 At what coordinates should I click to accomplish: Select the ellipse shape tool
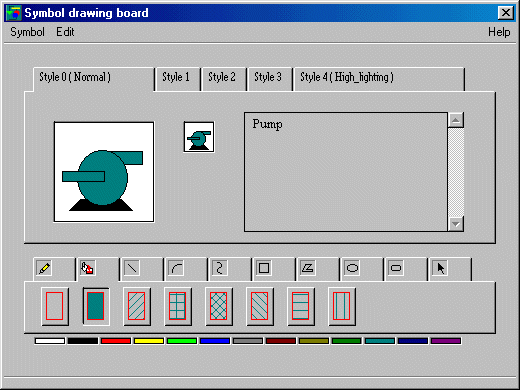pos(352,268)
